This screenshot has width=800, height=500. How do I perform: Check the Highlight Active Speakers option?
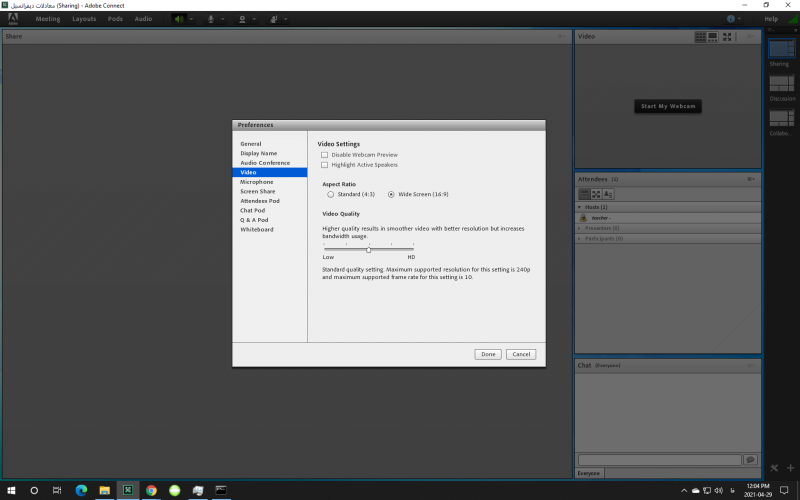324,165
